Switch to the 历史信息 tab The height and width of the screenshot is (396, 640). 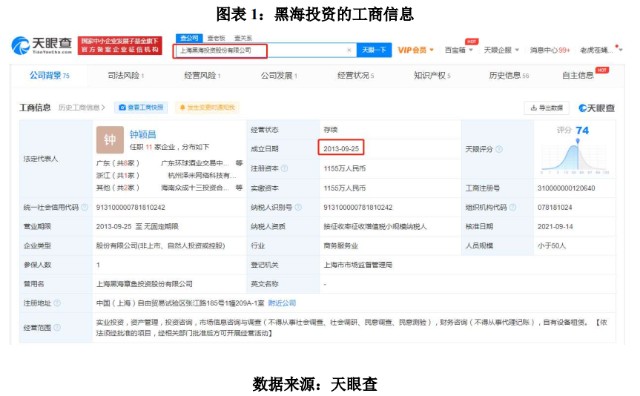(x=509, y=76)
